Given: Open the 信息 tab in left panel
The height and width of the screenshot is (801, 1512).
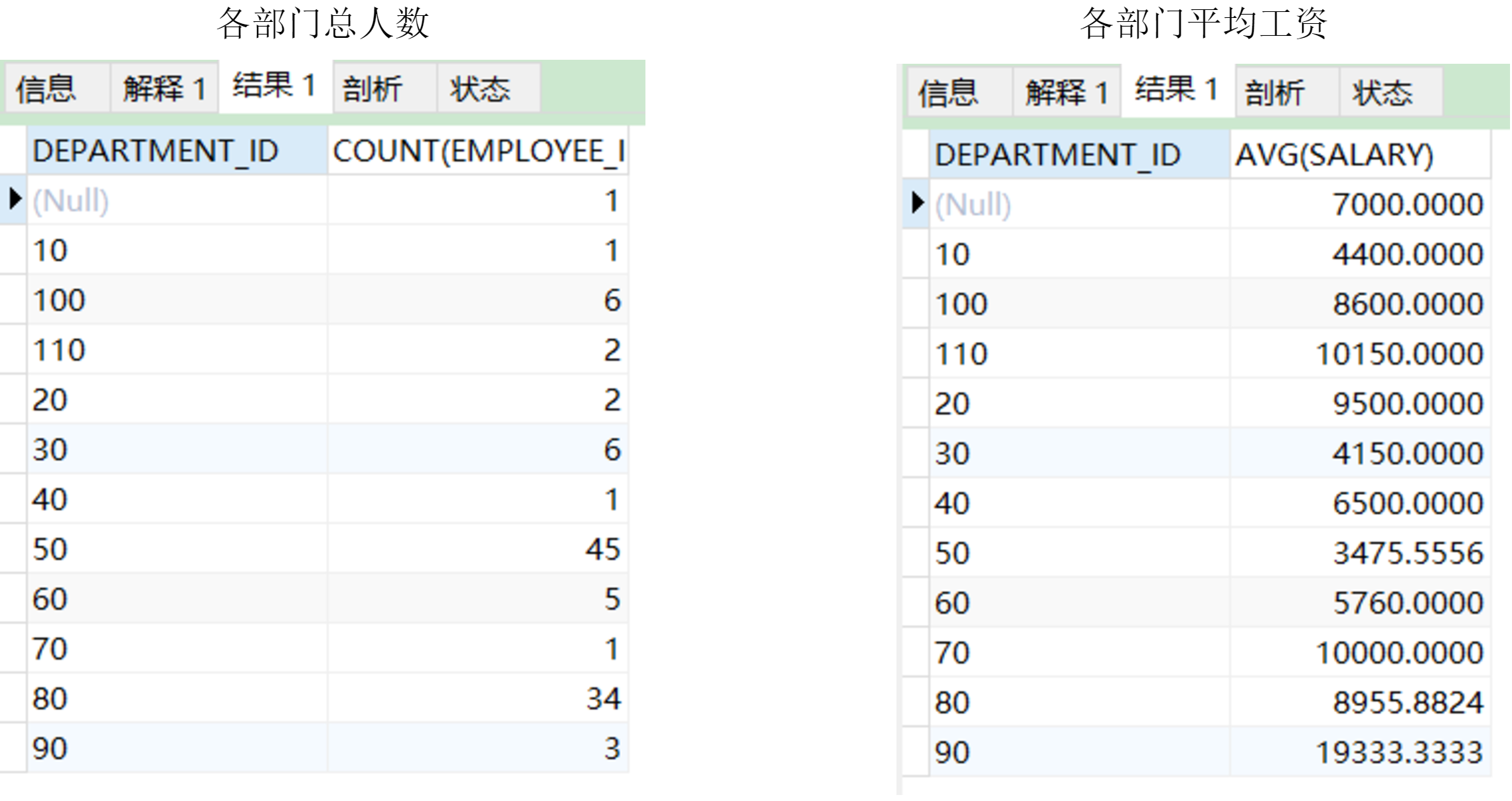Looking at the screenshot, I should (x=46, y=89).
